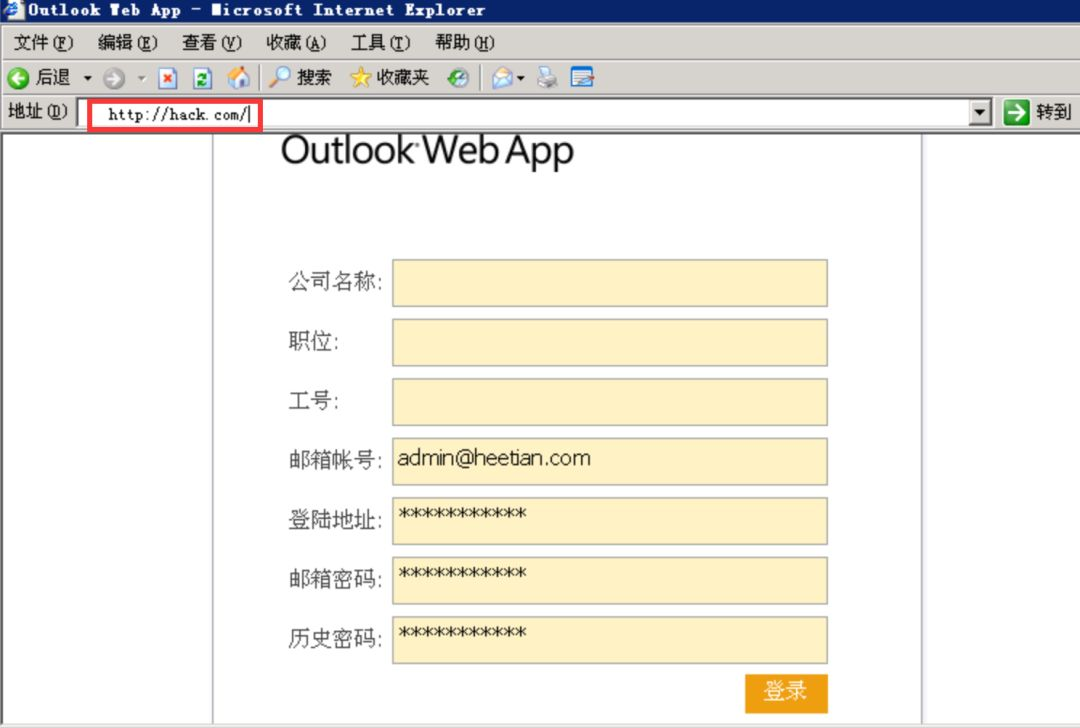This screenshot has height=728, width=1080.
Task: Expand the address bar dropdown
Action: click(x=979, y=112)
